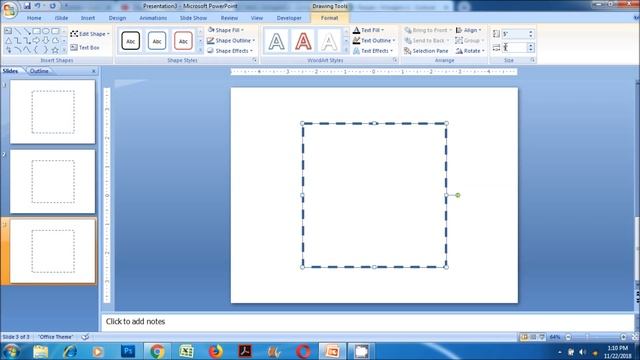Open the Animations ribbon tab
Viewport: 640px width, 360px height.
tap(153, 18)
